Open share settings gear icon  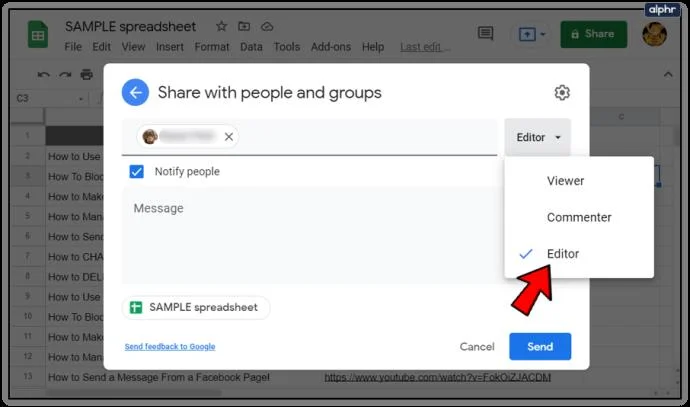coord(562,92)
